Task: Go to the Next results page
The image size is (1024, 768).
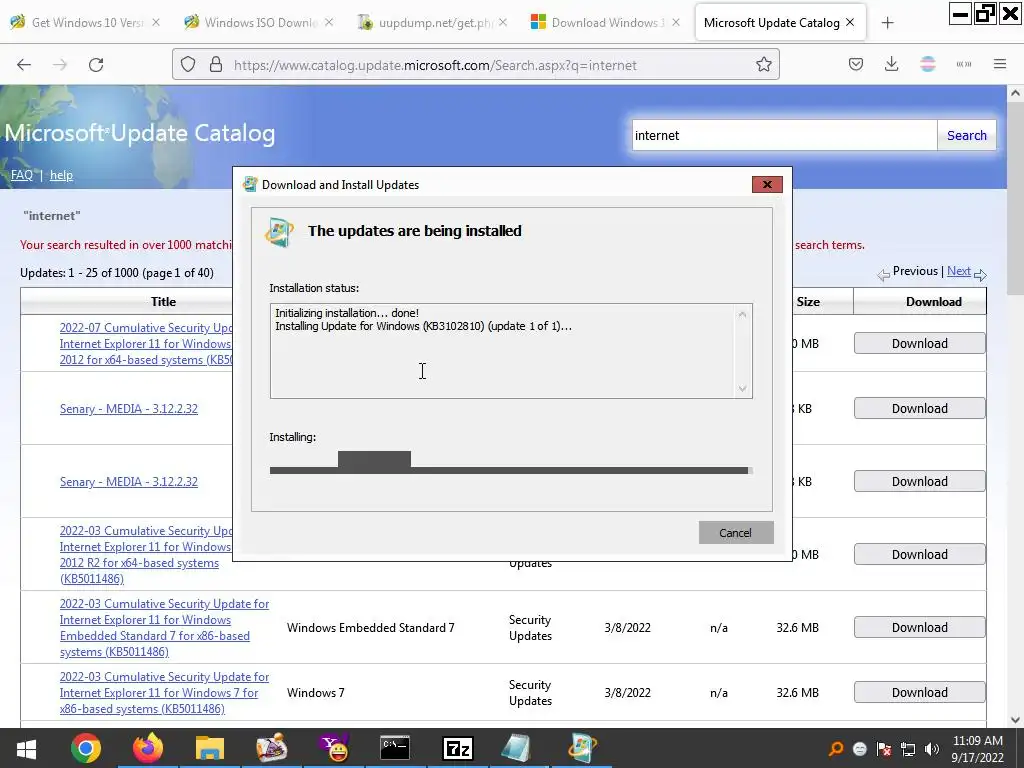Action: click(x=959, y=271)
